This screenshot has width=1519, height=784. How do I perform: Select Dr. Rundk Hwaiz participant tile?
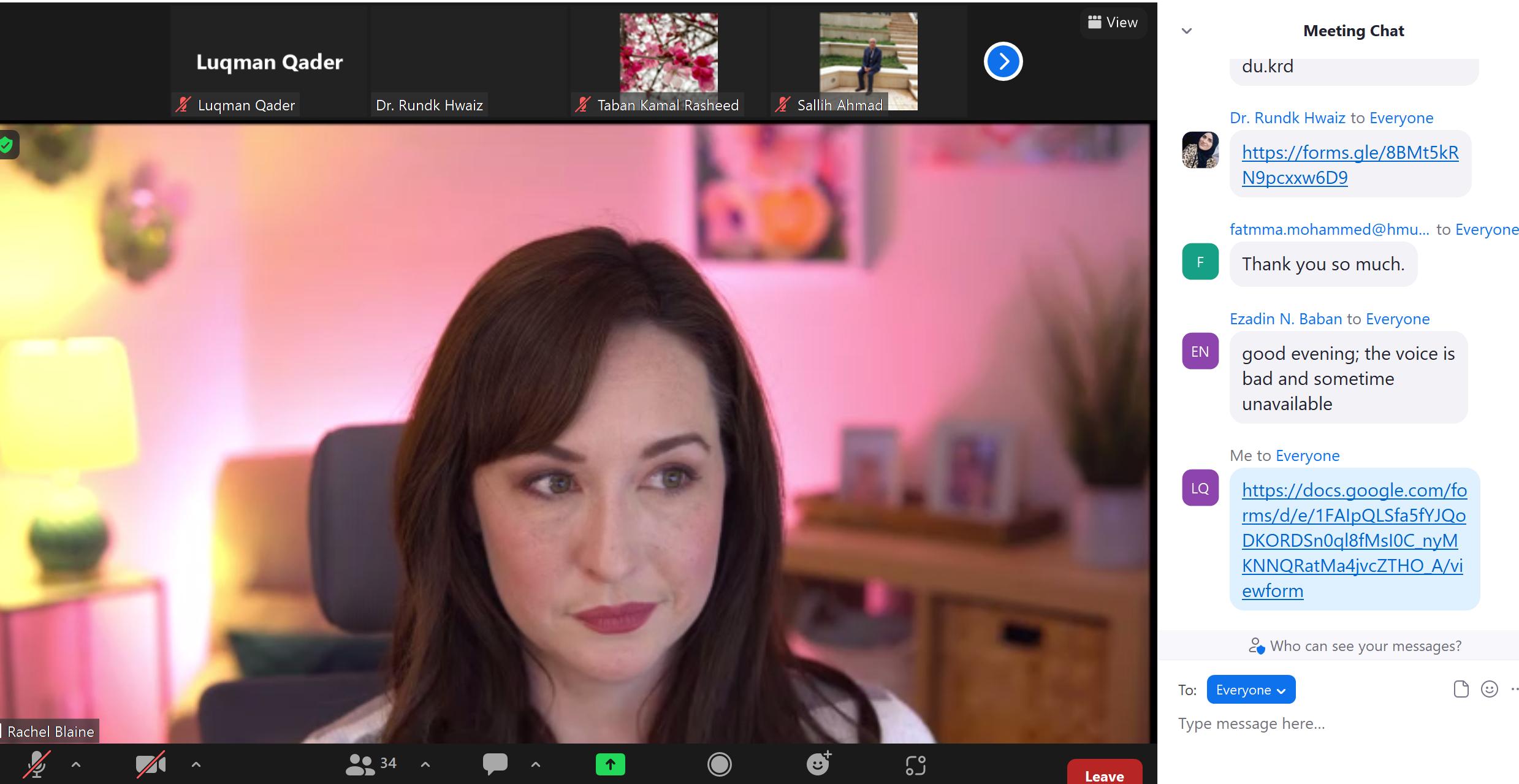point(470,61)
